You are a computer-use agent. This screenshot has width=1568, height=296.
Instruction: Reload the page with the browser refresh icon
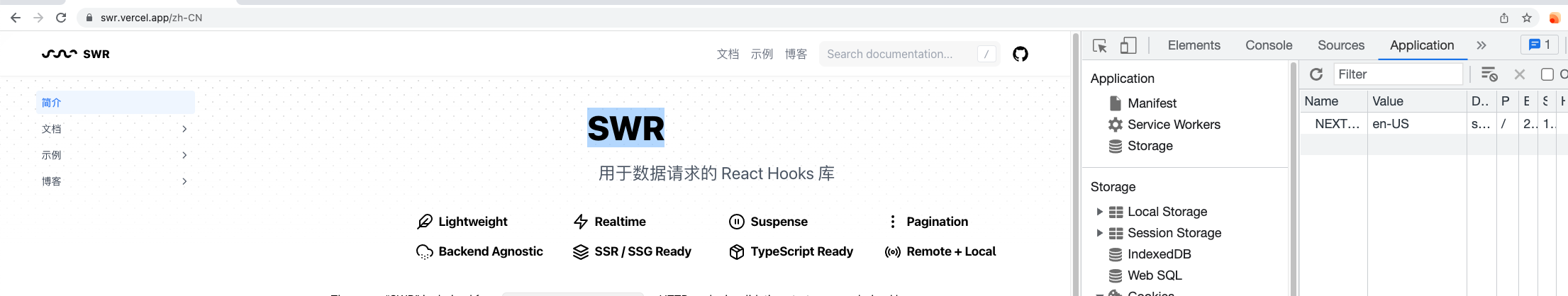pos(61,18)
